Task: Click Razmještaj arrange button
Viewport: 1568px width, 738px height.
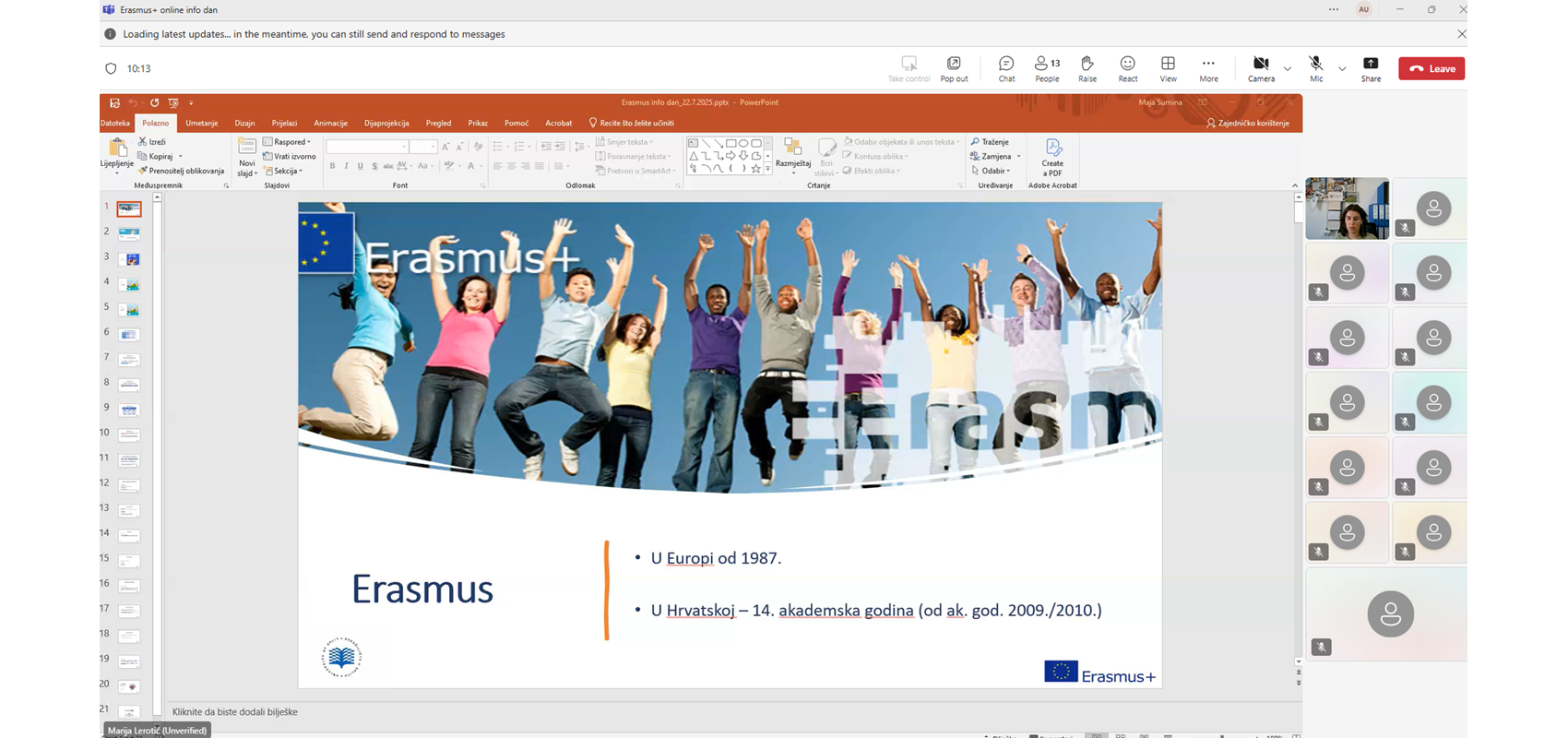Action: 792,154
